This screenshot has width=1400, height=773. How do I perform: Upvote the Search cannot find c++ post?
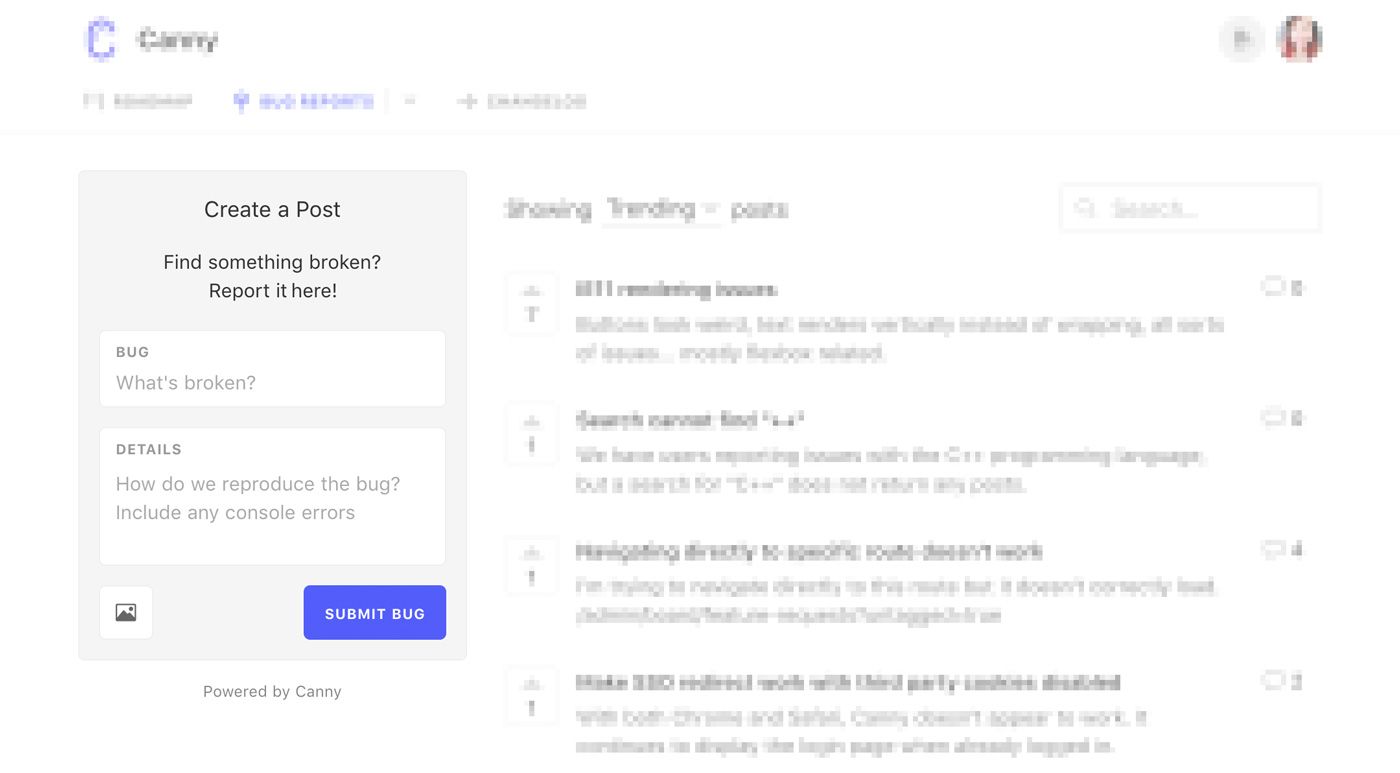click(531, 434)
